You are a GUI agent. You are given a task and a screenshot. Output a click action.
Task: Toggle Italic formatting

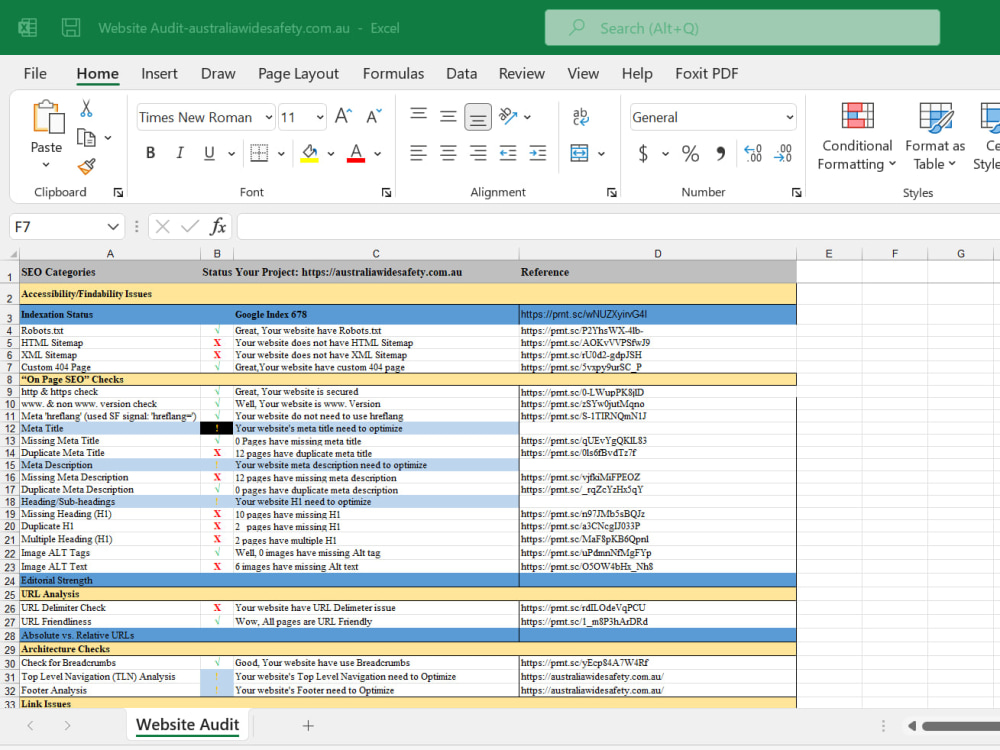click(180, 153)
